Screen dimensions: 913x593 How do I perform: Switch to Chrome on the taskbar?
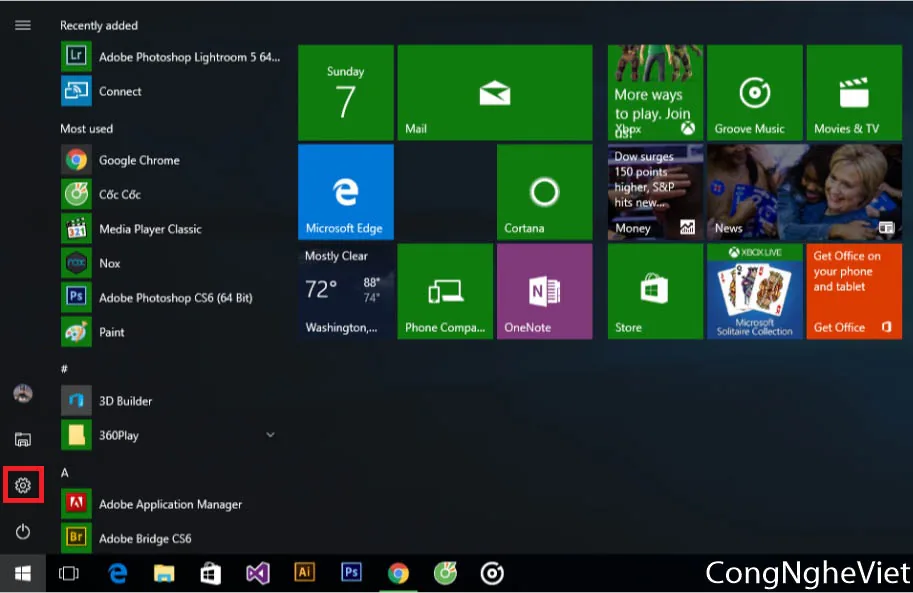click(x=398, y=573)
